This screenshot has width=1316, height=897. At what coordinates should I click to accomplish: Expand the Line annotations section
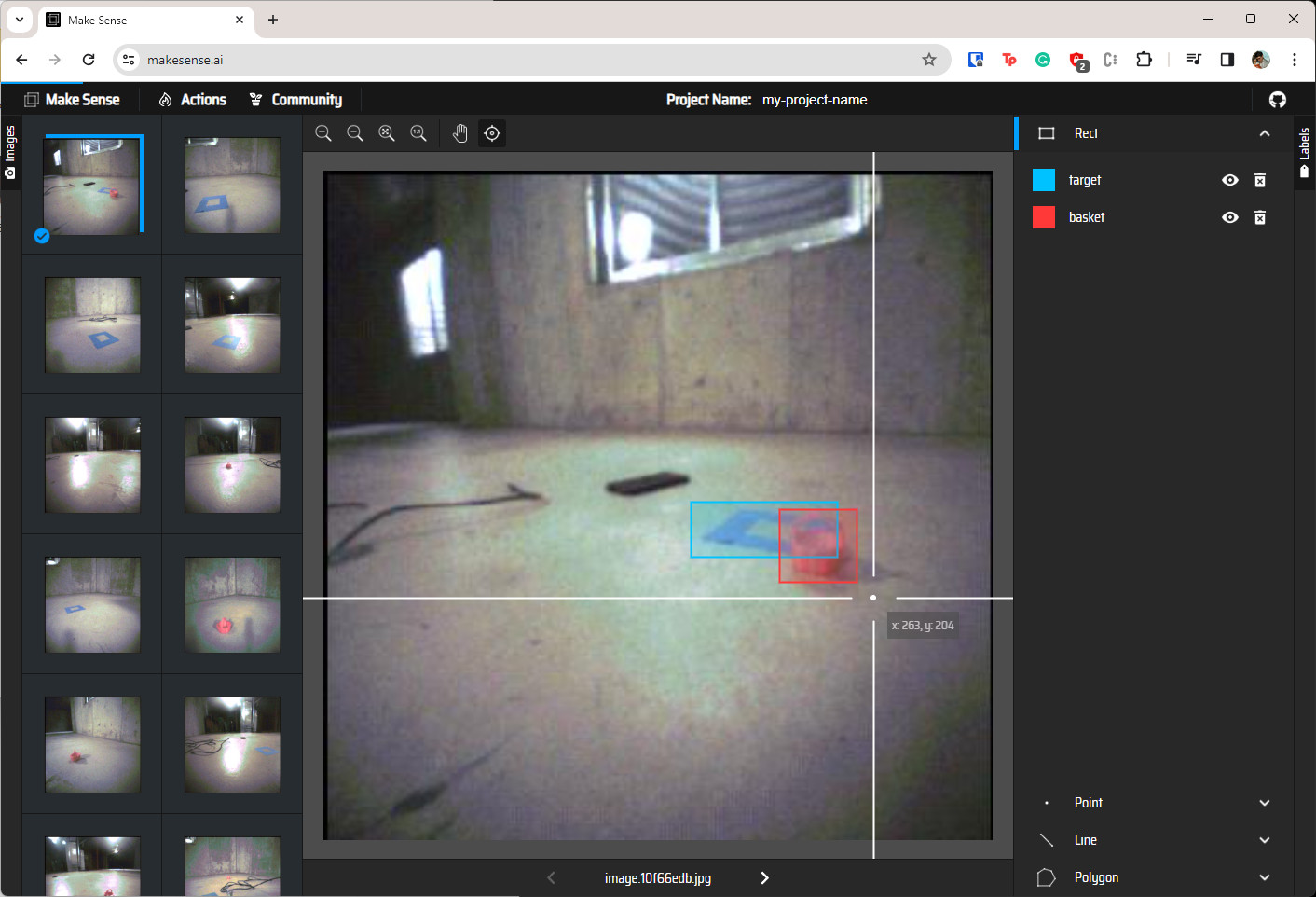click(x=1264, y=839)
